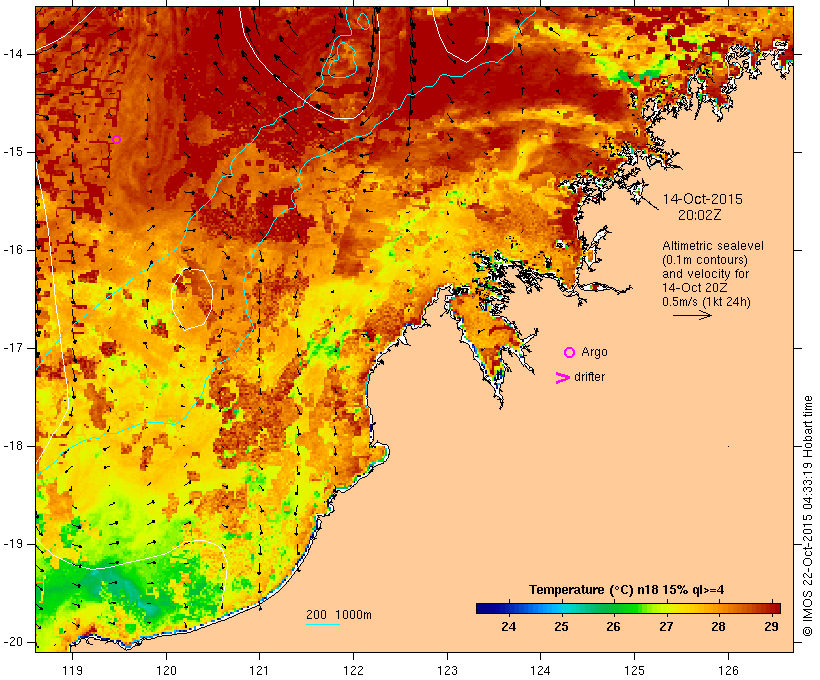Click the time text 20:02Z
This screenshot has width=820, height=680.
(700, 215)
